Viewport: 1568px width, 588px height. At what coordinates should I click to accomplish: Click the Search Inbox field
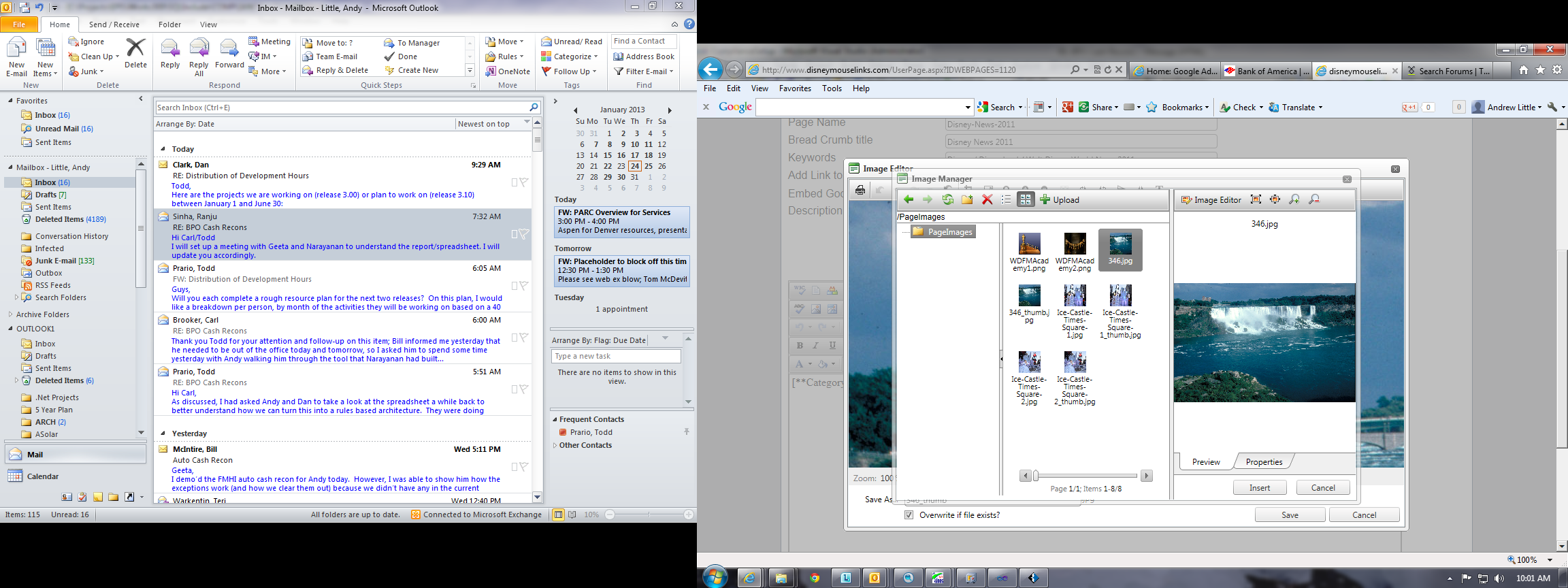click(342, 108)
